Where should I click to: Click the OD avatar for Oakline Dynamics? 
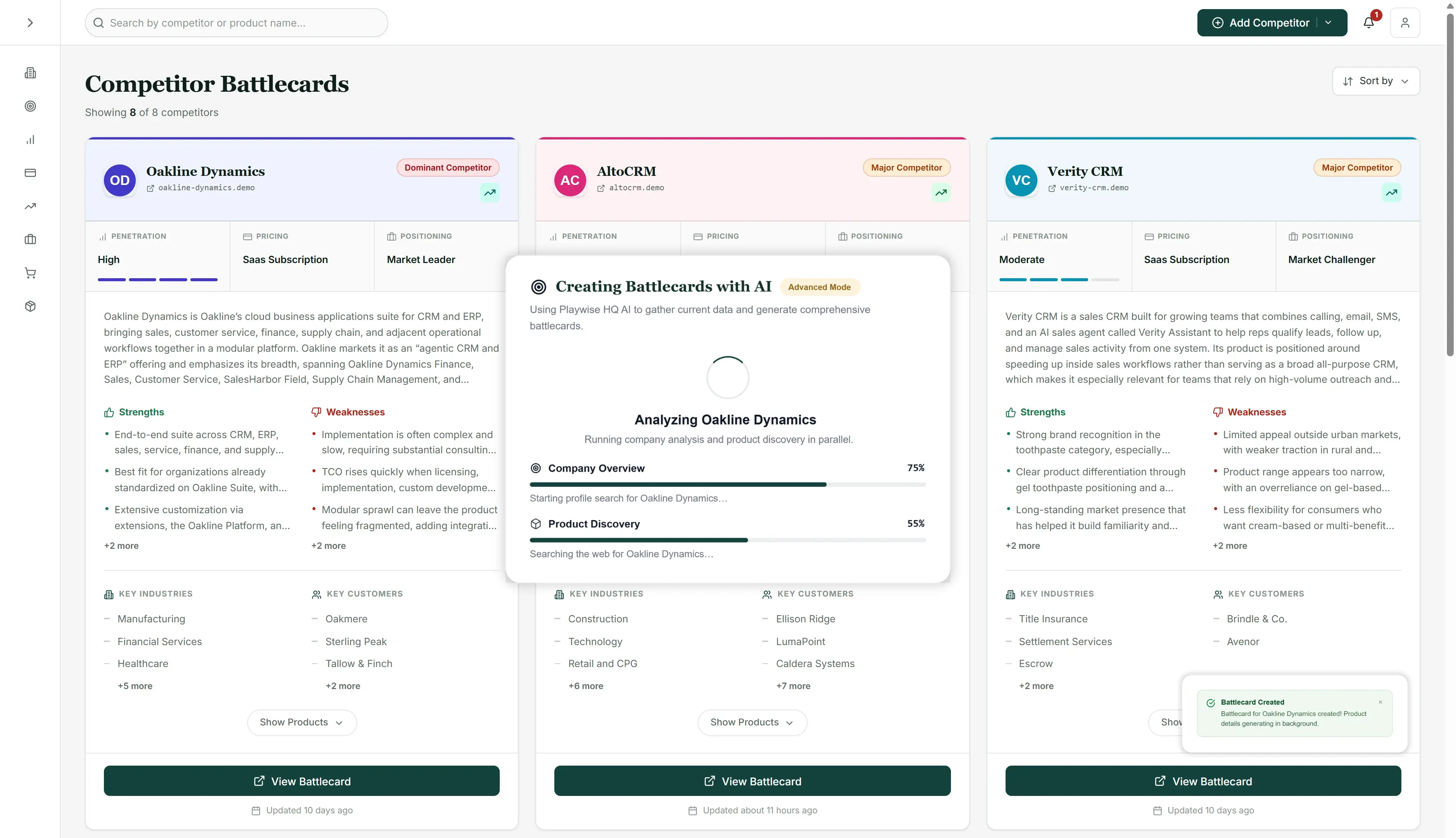[x=120, y=180]
